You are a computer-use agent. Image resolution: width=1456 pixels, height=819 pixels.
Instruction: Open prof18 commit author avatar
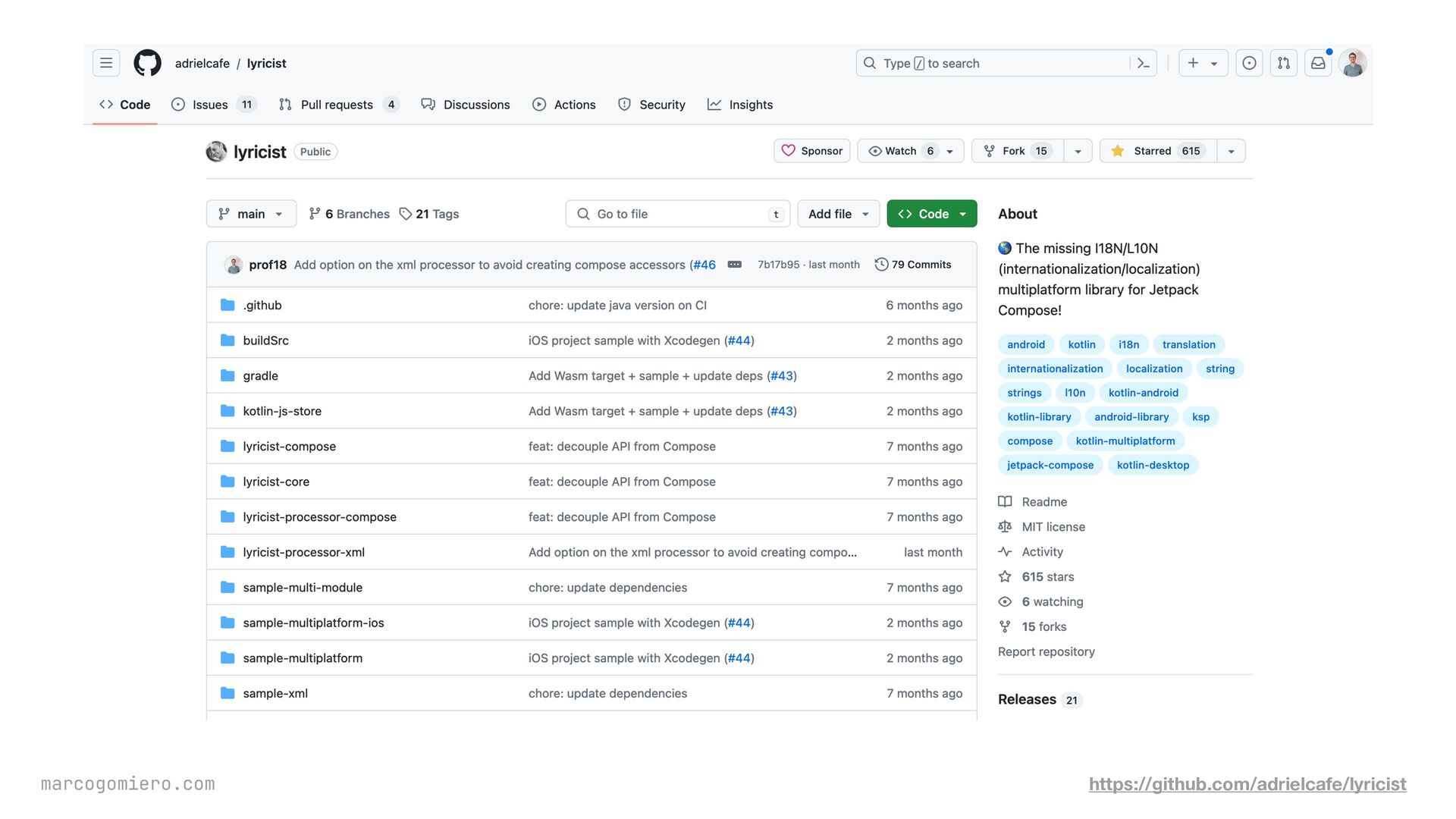234,265
